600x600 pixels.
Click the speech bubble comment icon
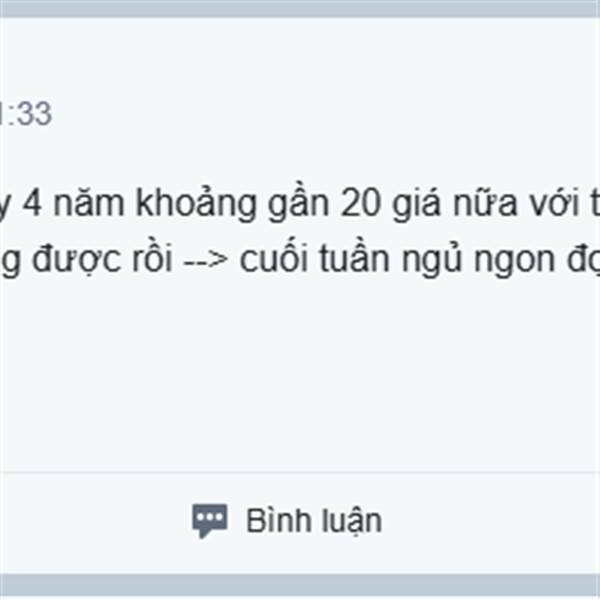tap(209, 521)
